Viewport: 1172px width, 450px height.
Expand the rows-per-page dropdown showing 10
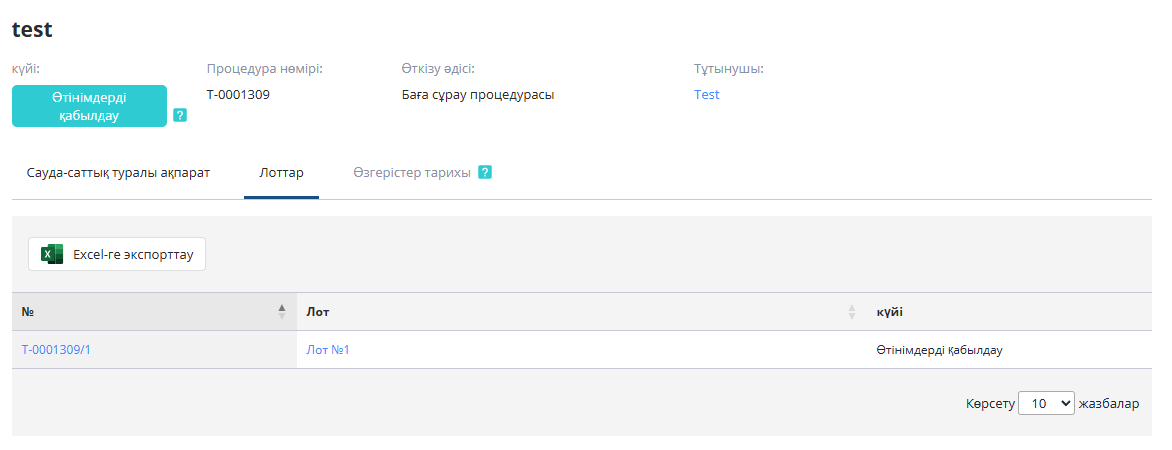[1046, 404]
